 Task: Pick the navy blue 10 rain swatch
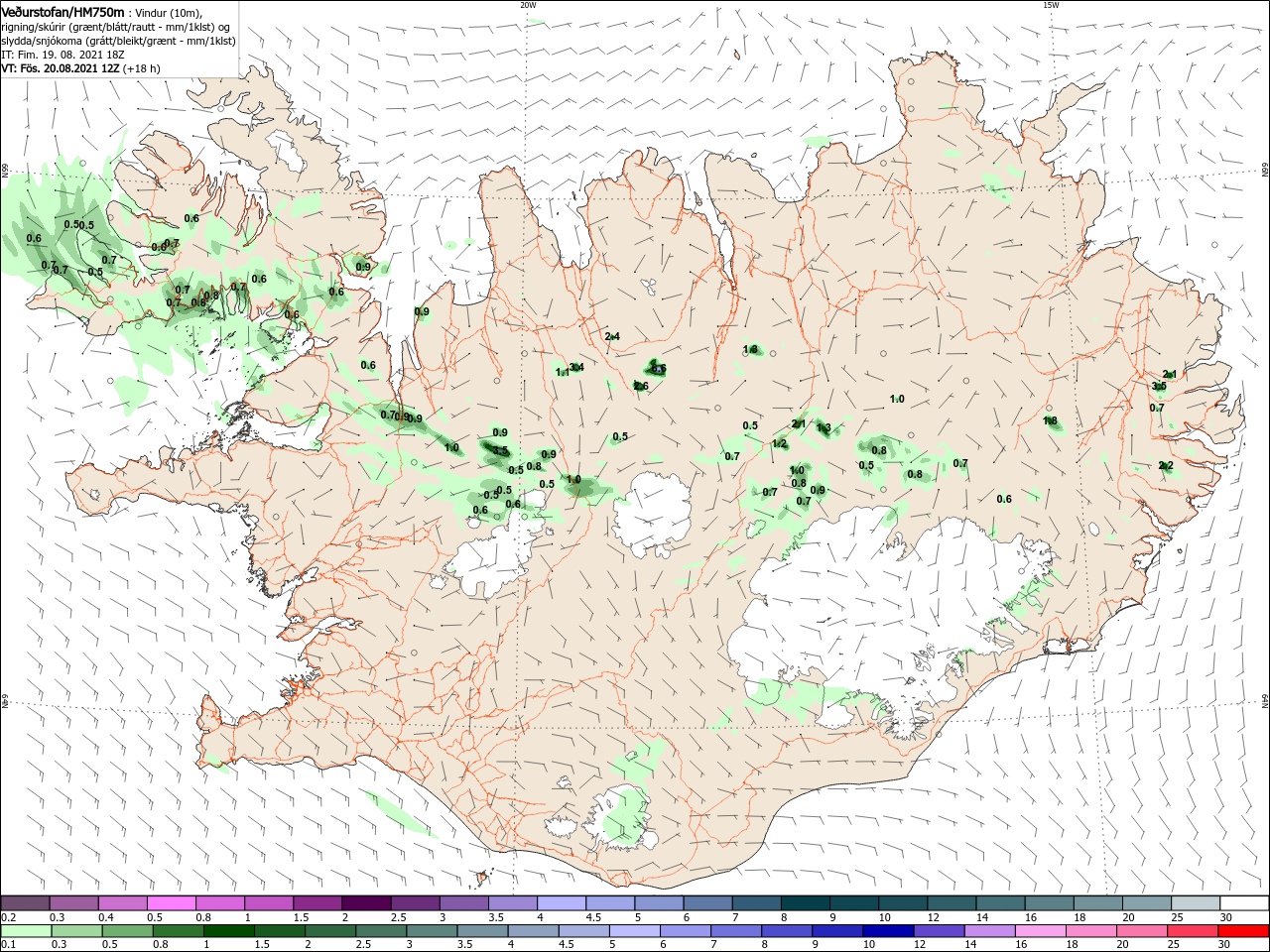886,931
